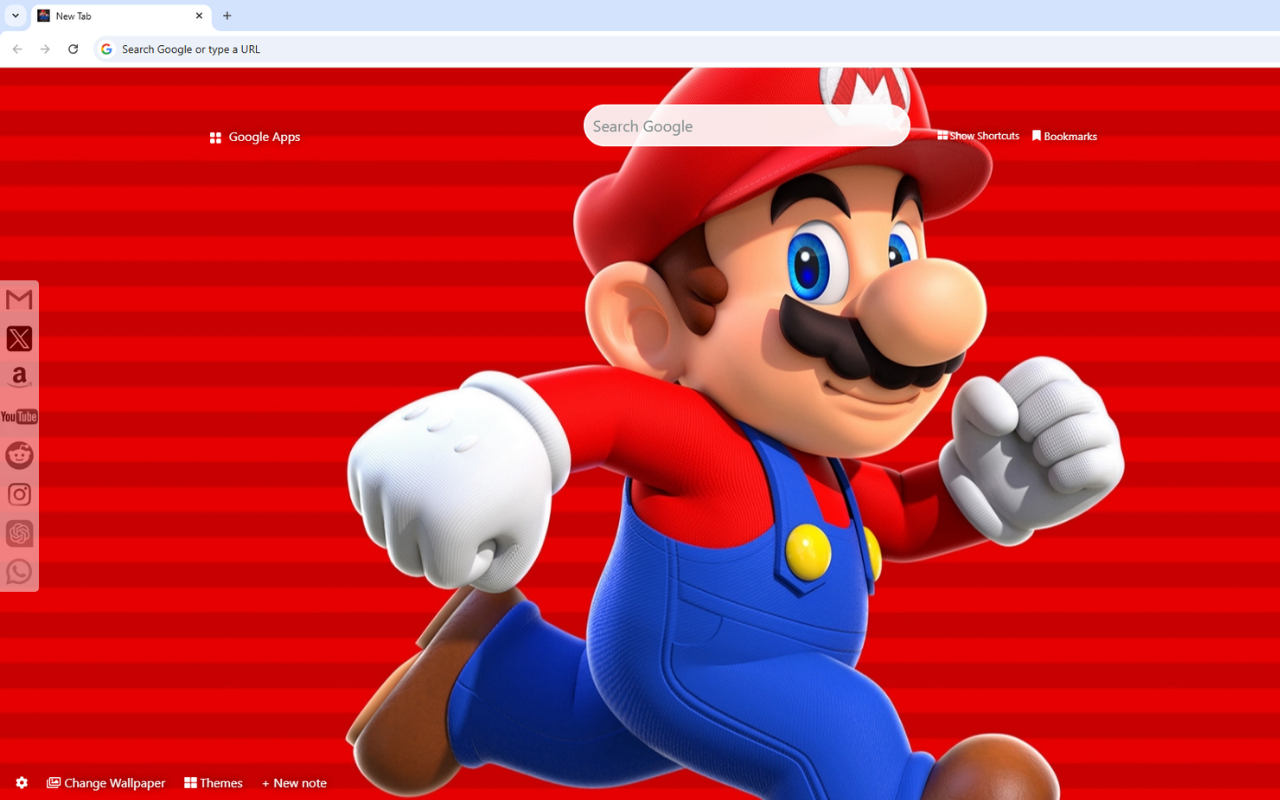Open the Amazon sidebar shortcut

coord(19,378)
